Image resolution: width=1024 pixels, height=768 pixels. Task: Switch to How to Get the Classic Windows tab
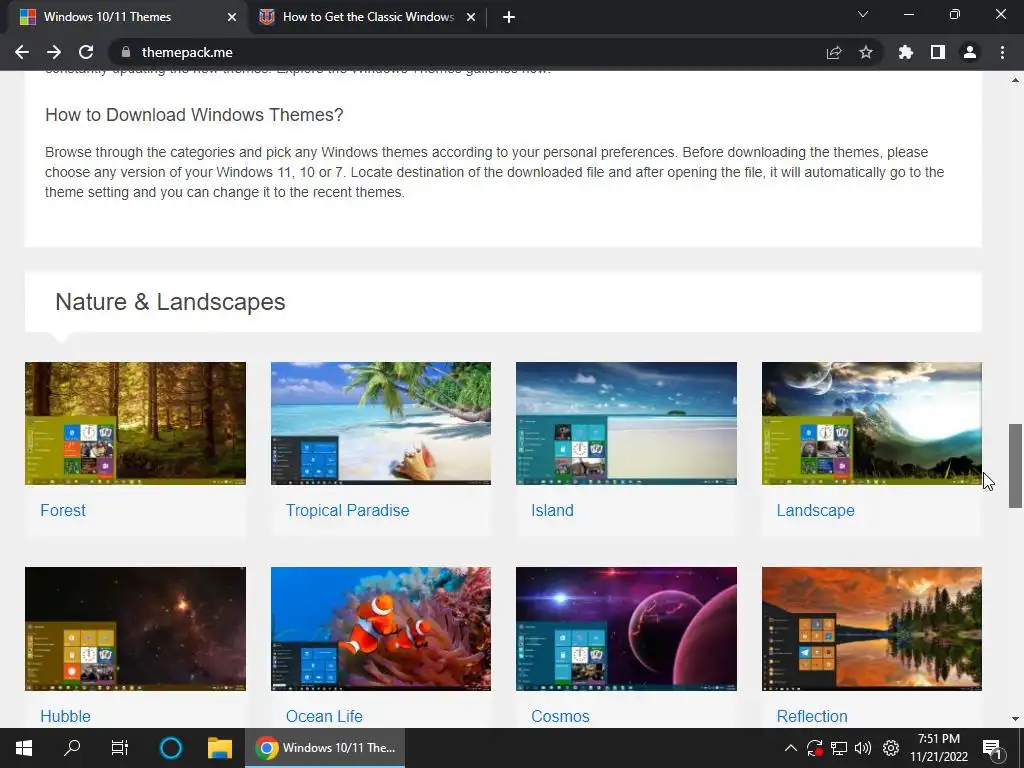[368, 17]
